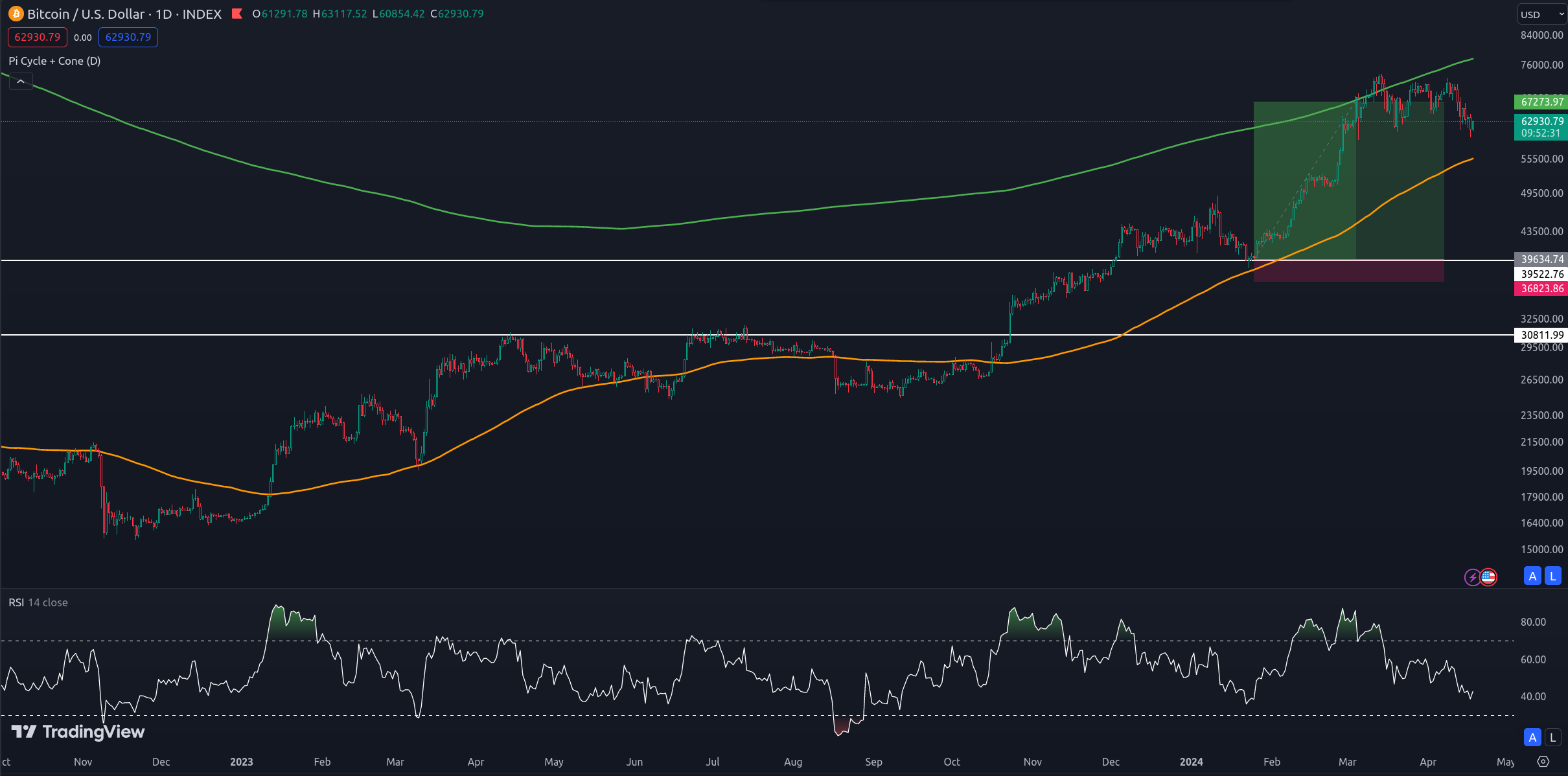Viewport: 1568px width, 776px height.
Task: Click the purple lightning bolt event icon
Action: click(x=1472, y=576)
